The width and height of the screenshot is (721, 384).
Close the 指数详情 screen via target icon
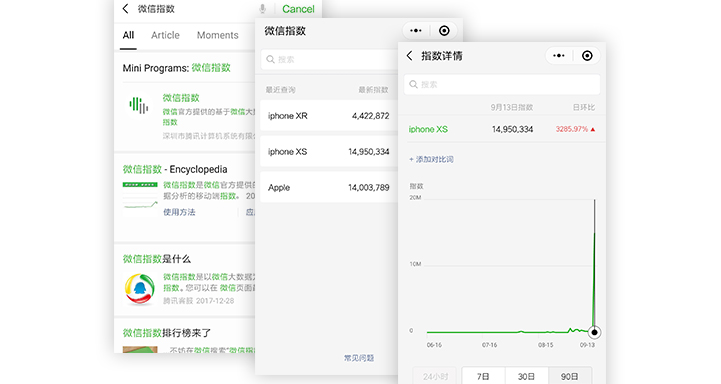click(587, 56)
